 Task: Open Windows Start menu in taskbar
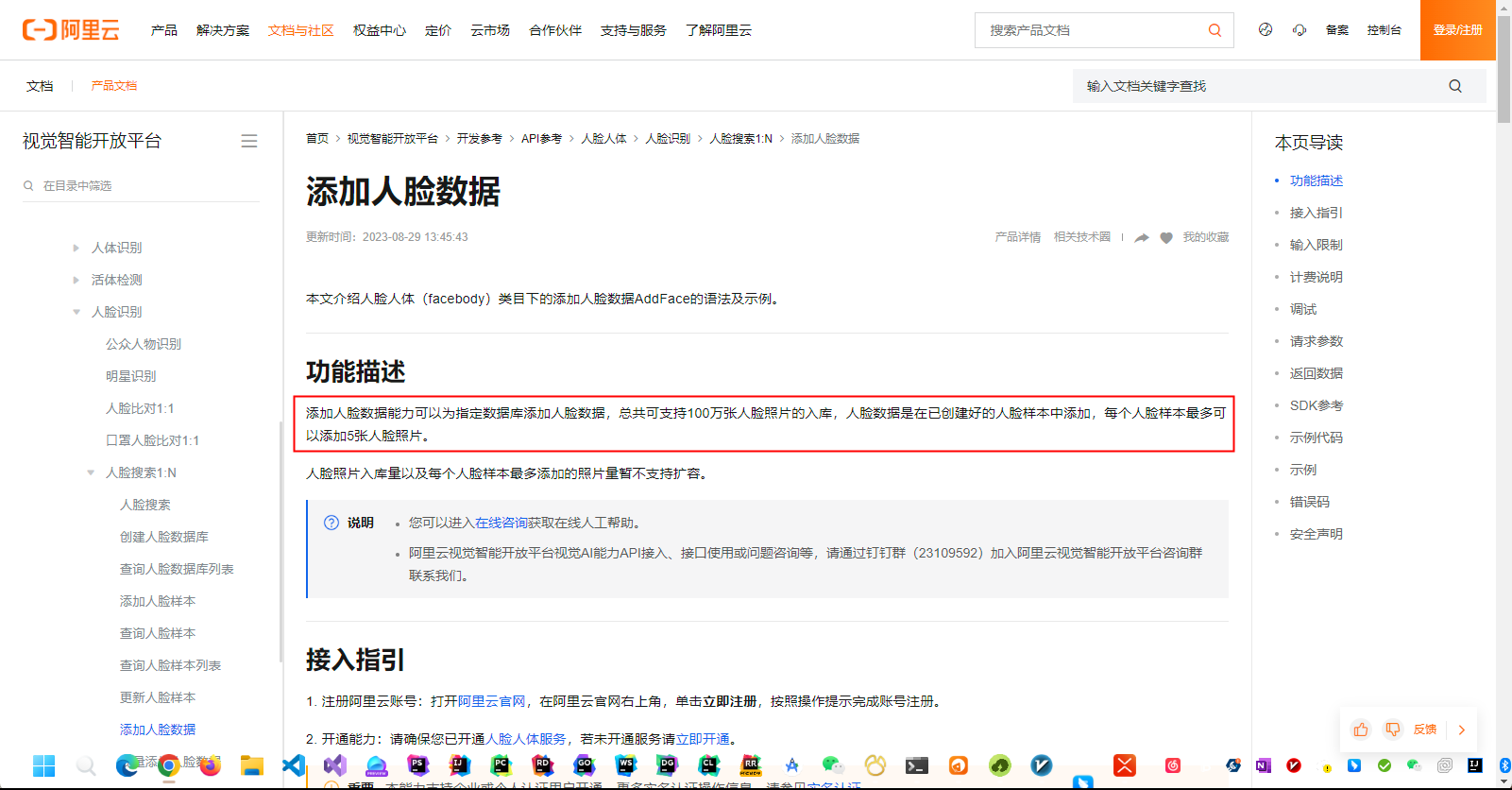pos(44,765)
